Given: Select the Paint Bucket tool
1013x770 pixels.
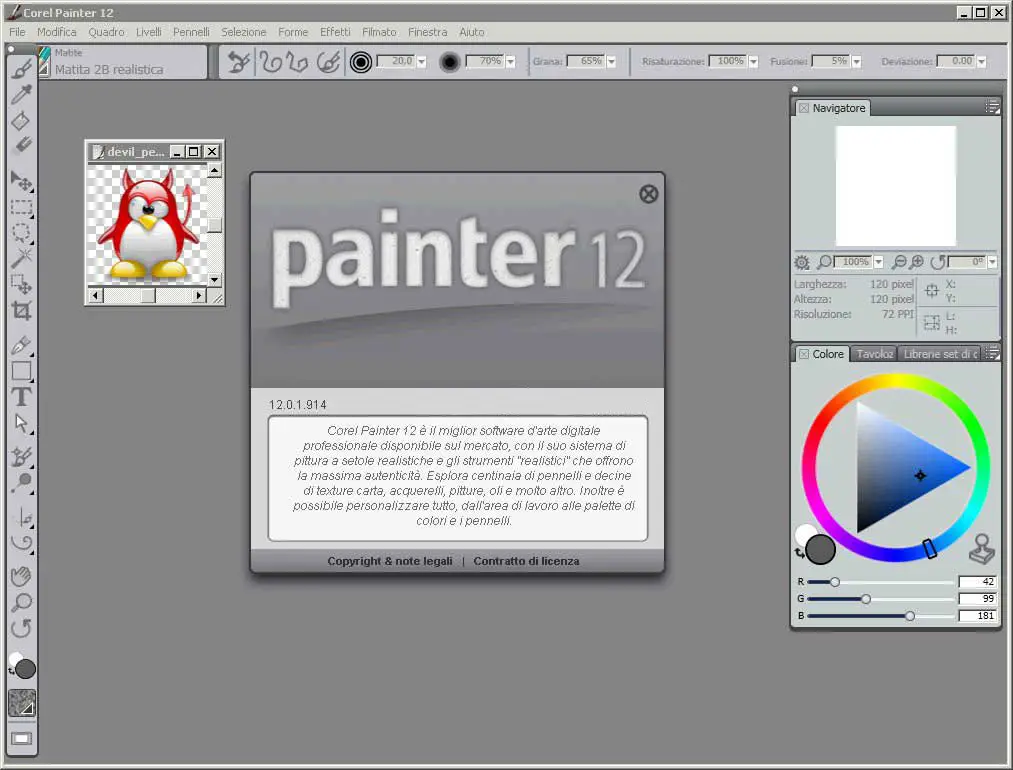Looking at the screenshot, I should pyautogui.click(x=21, y=120).
